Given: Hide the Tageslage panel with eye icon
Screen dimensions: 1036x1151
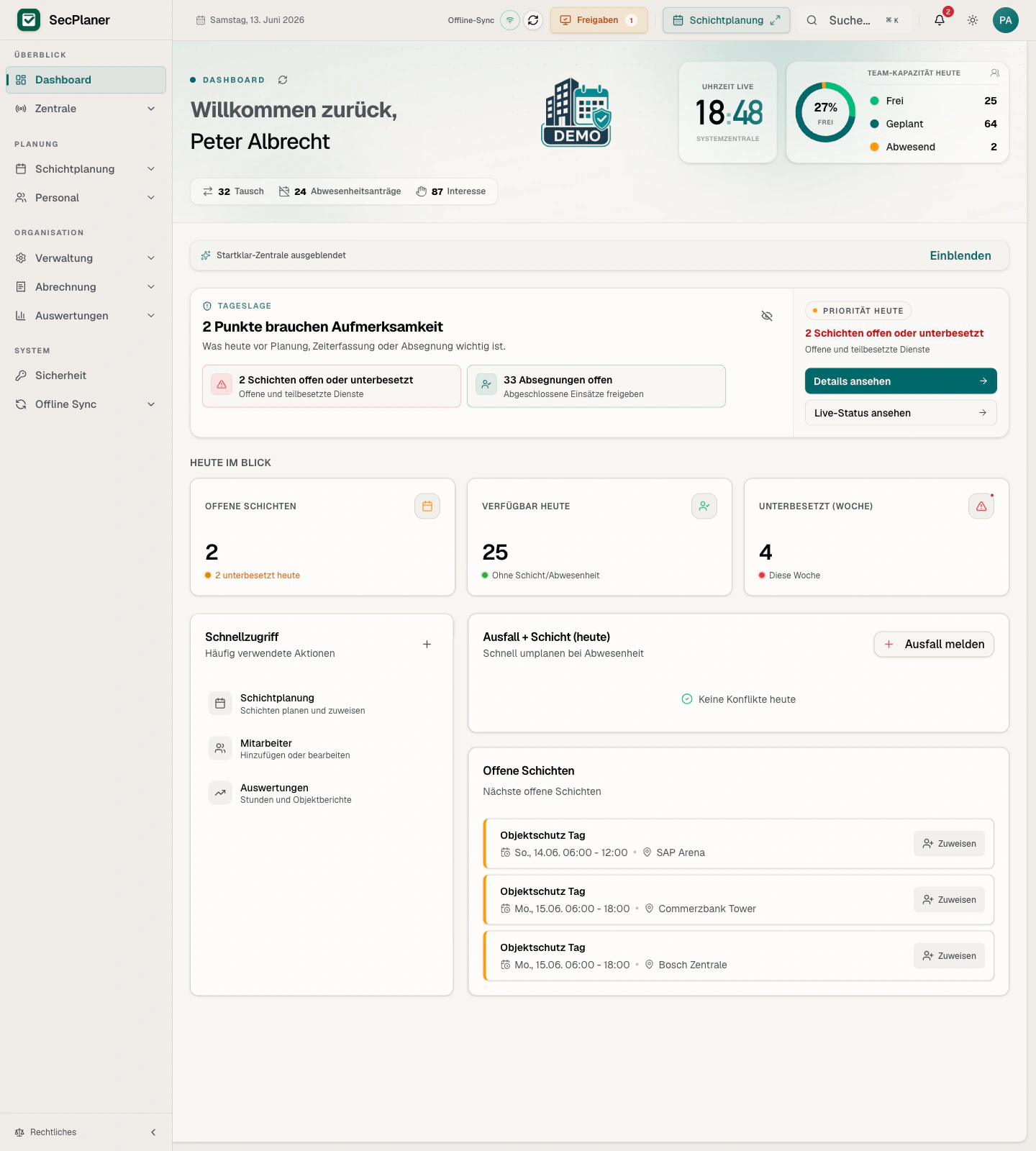Looking at the screenshot, I should (x=767, y=316).
